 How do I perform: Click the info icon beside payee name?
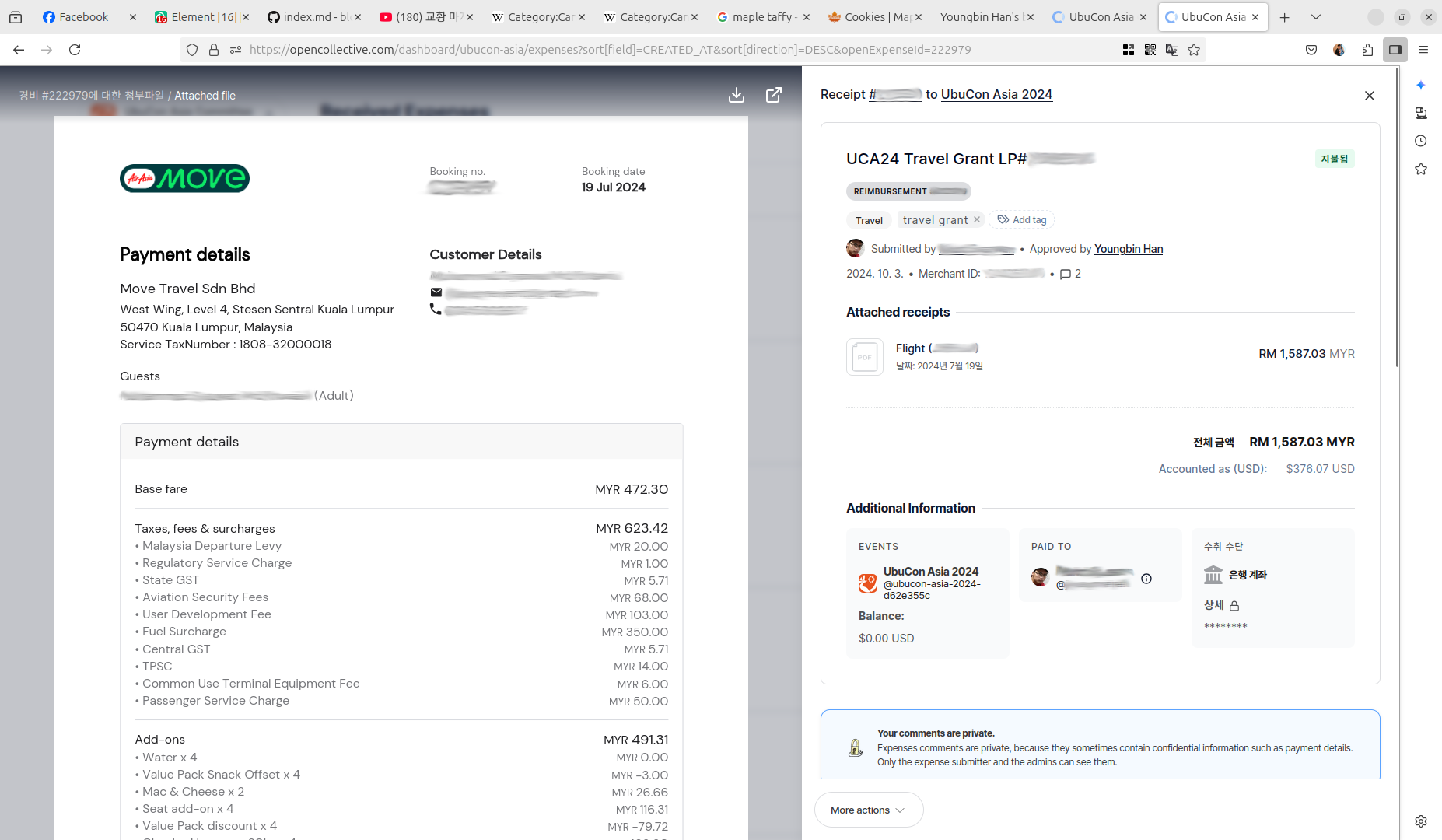pos(1146,579)
